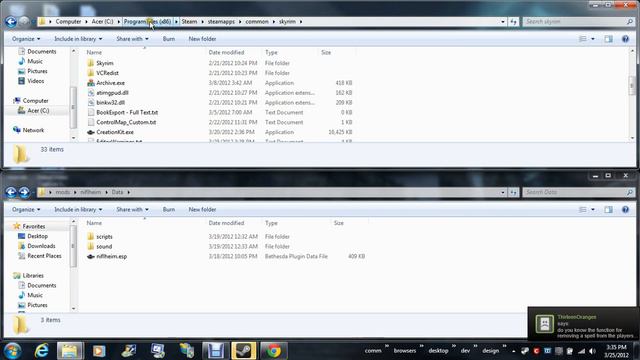Viewport: 640px width, 360px height.
Task: Click Refresh button in skyrim window address bar
Action: (x=513, y=22)
